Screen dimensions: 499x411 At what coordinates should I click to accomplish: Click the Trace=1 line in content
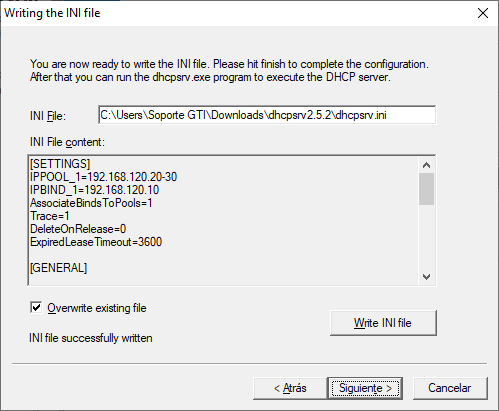[50, 216]
